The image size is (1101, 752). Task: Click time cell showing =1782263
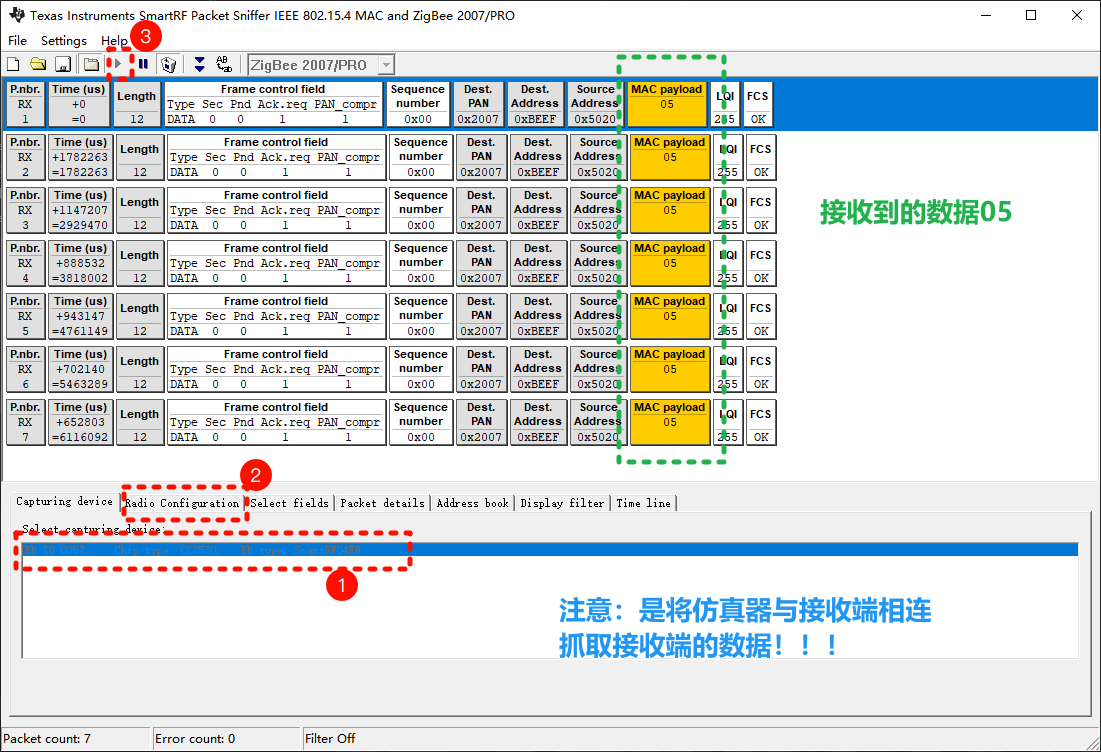point(81,157)
